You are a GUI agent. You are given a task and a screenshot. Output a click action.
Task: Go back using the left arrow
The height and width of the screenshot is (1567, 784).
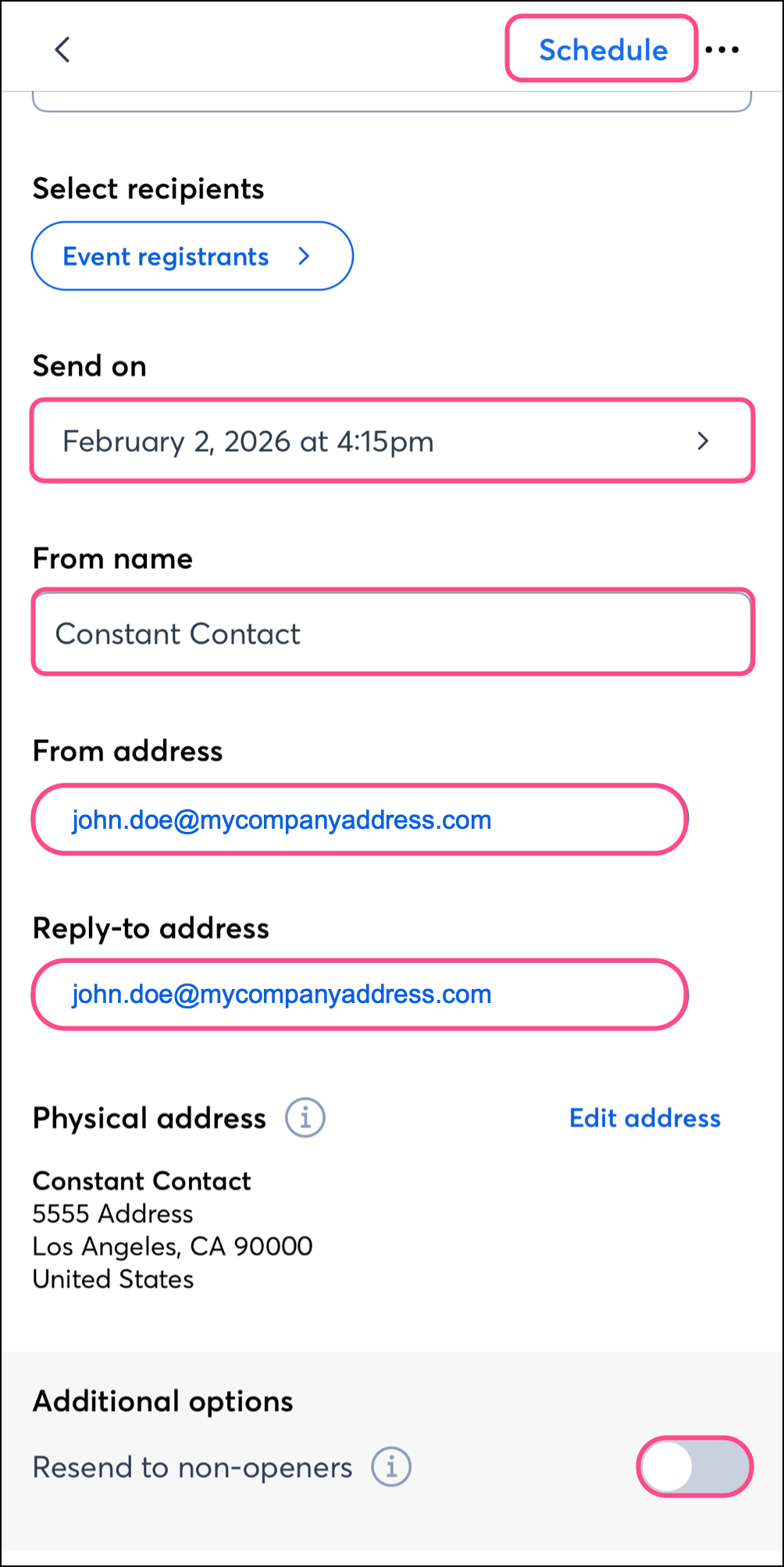click(62, 50)
